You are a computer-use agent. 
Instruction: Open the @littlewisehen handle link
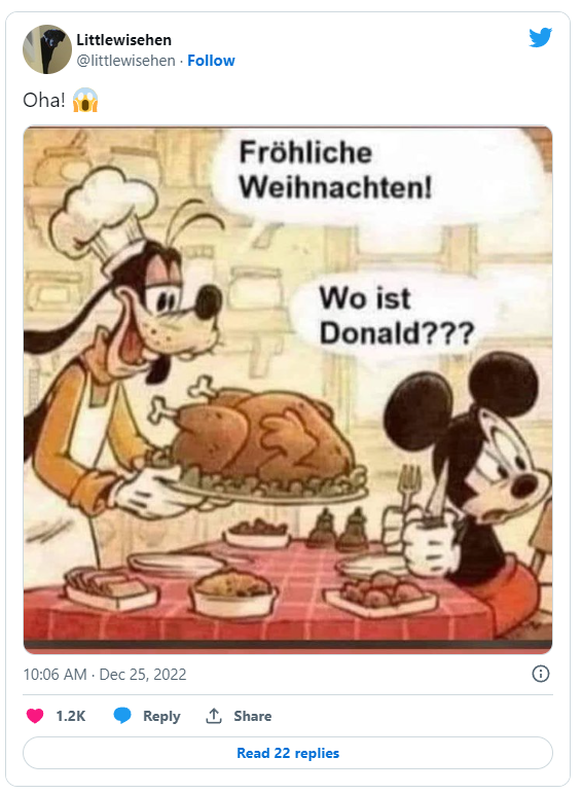[126, 60]
